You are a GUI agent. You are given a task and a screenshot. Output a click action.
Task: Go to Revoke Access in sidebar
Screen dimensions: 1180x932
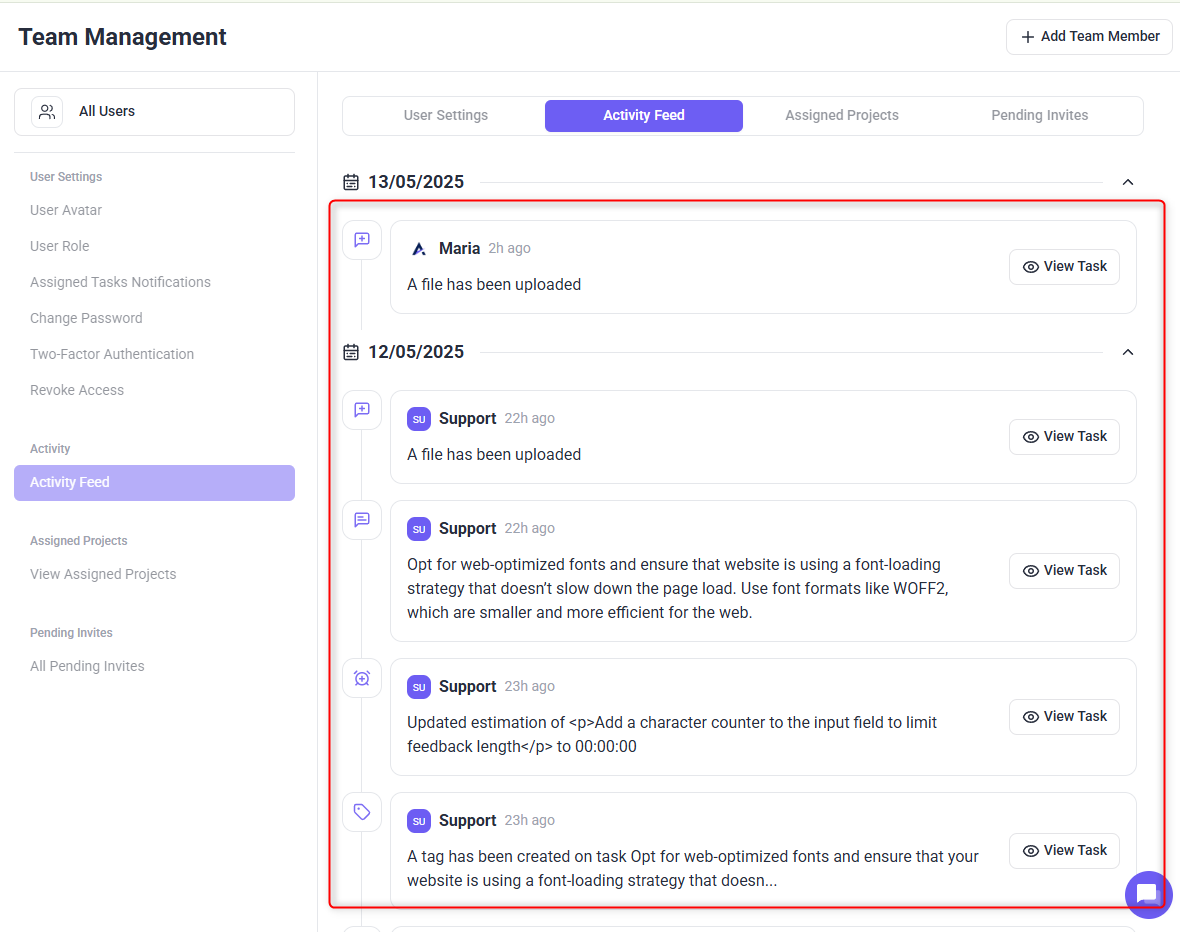point(77,390)
